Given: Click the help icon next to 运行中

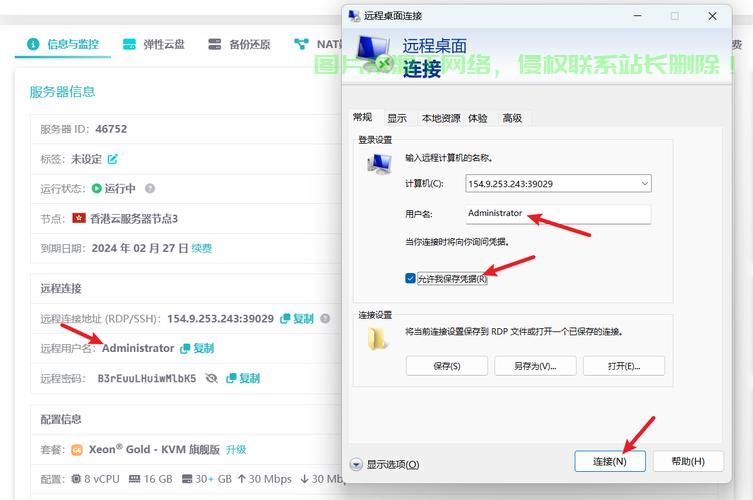Looking at the screenshot, I should pos(150,188).
